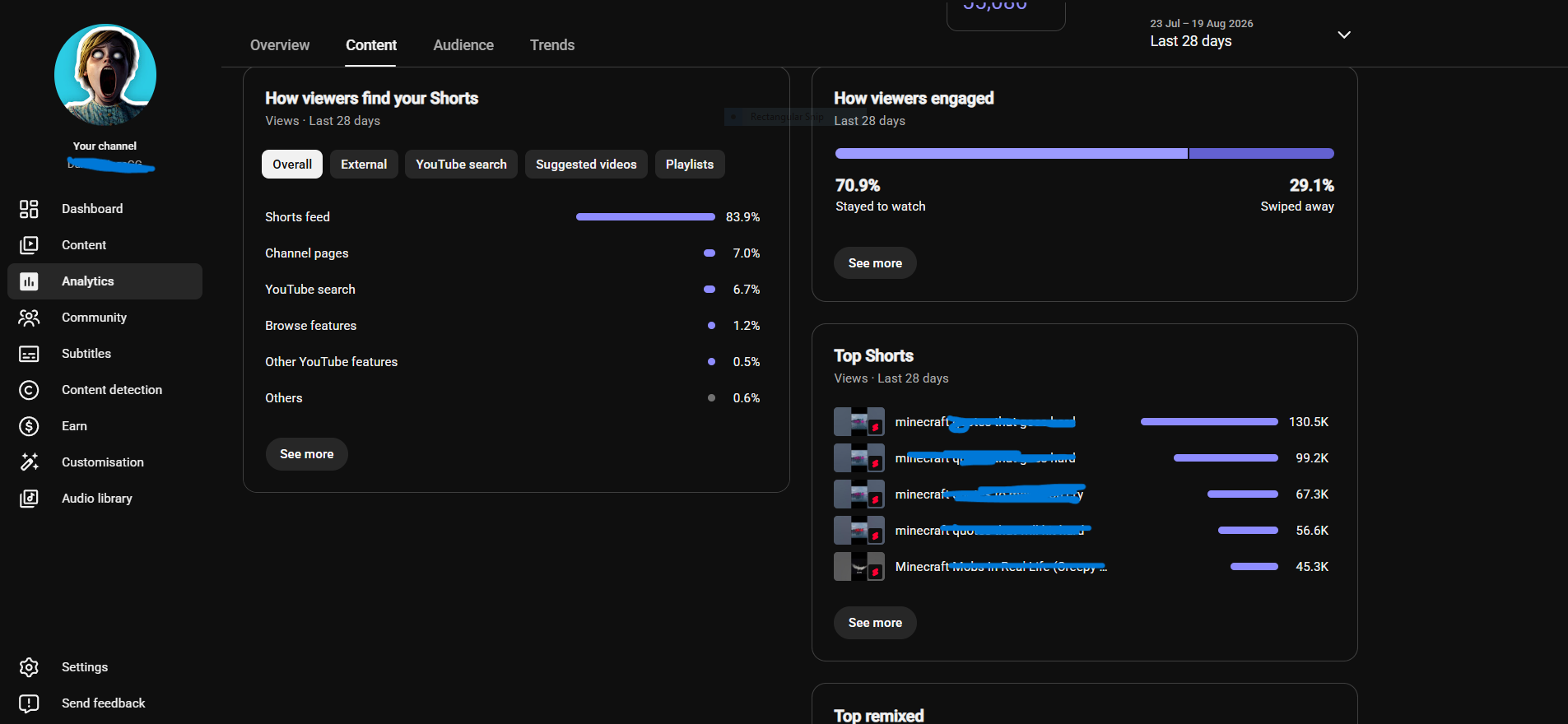Viewport: 1568px width, 724px height.
Task: Click the Send feedback alert icon
Action: click(x=29, y=703)
